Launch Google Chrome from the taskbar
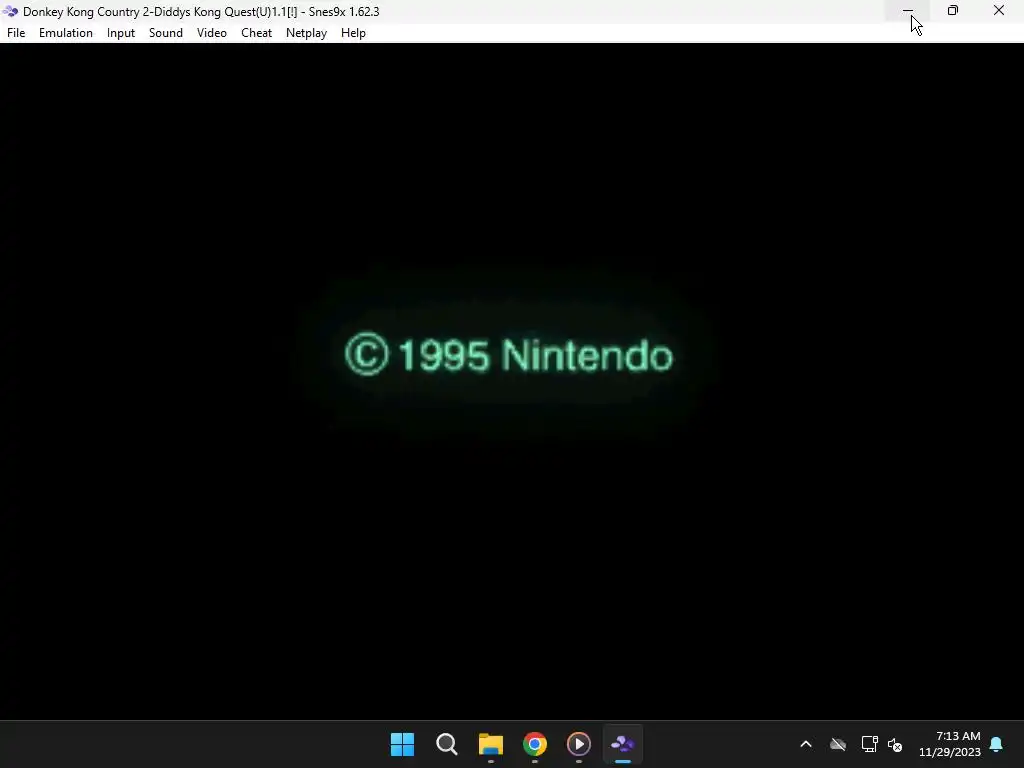The height and width of the screenshot is (768, 1024). click(535, 744)
